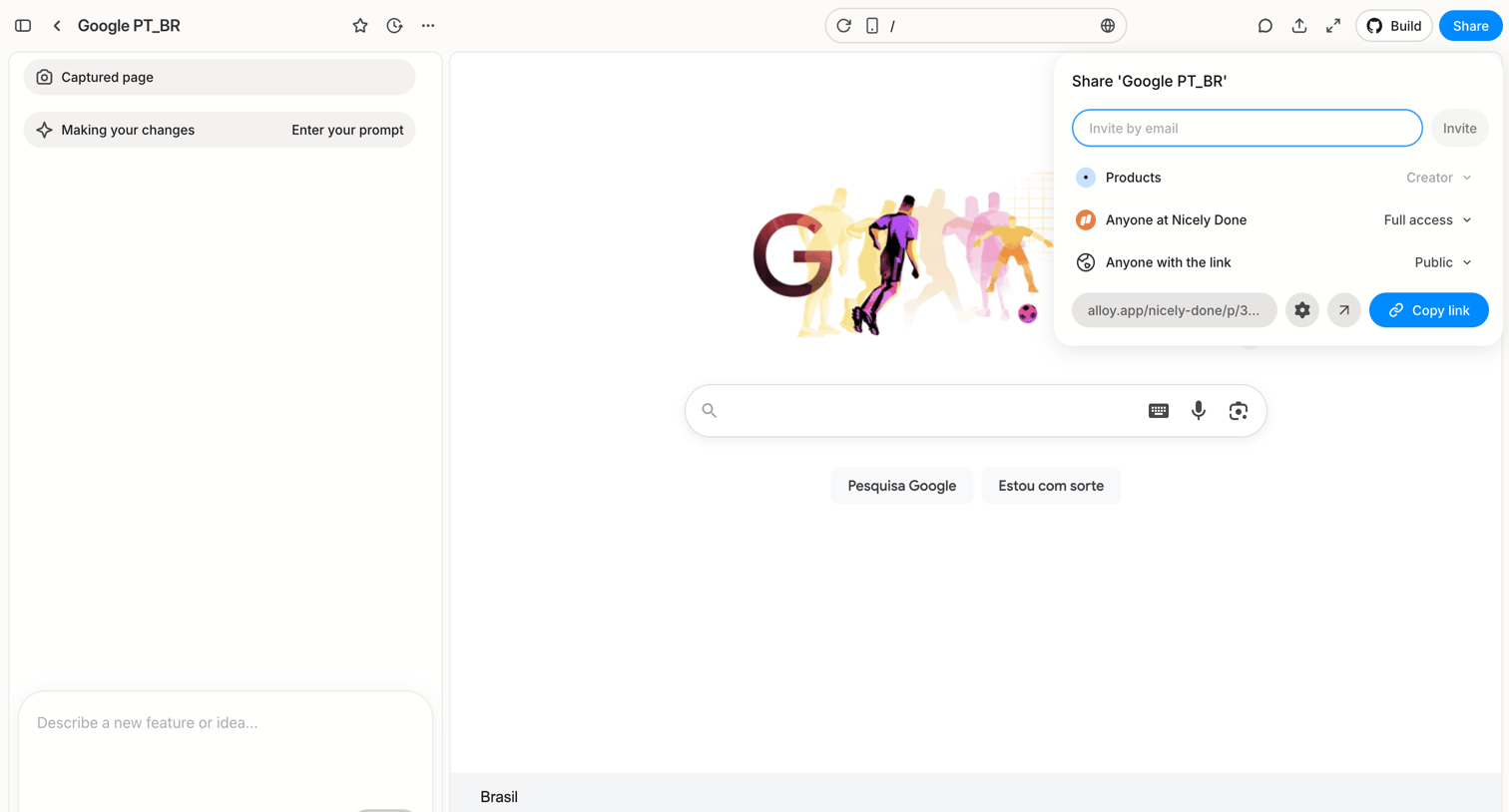The height and width of the screenshot is (812, 1509).
Task: Star the Google PT_BR project
Action: (x=360, y=26)
